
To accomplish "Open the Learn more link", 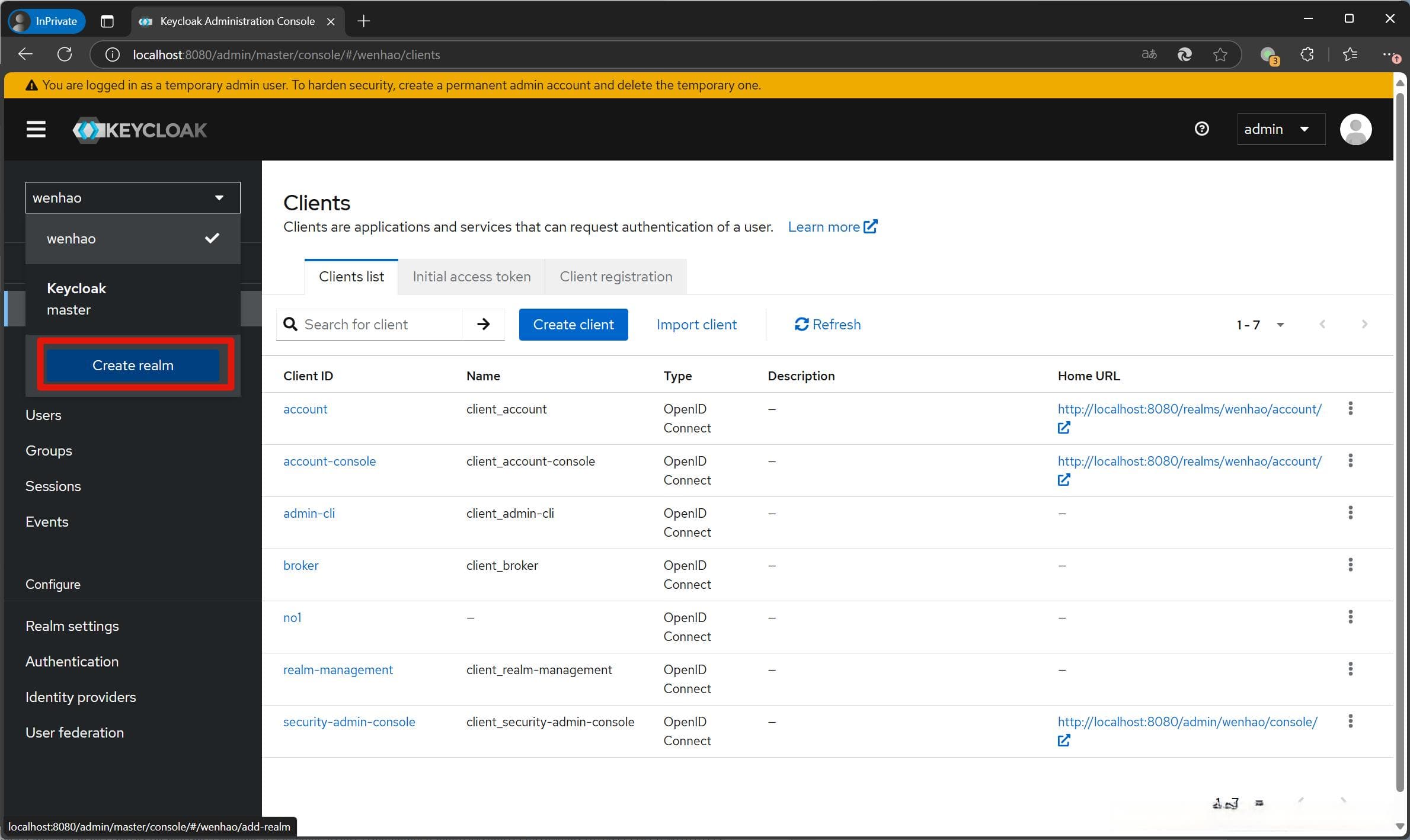I will [x=832, y=226].
